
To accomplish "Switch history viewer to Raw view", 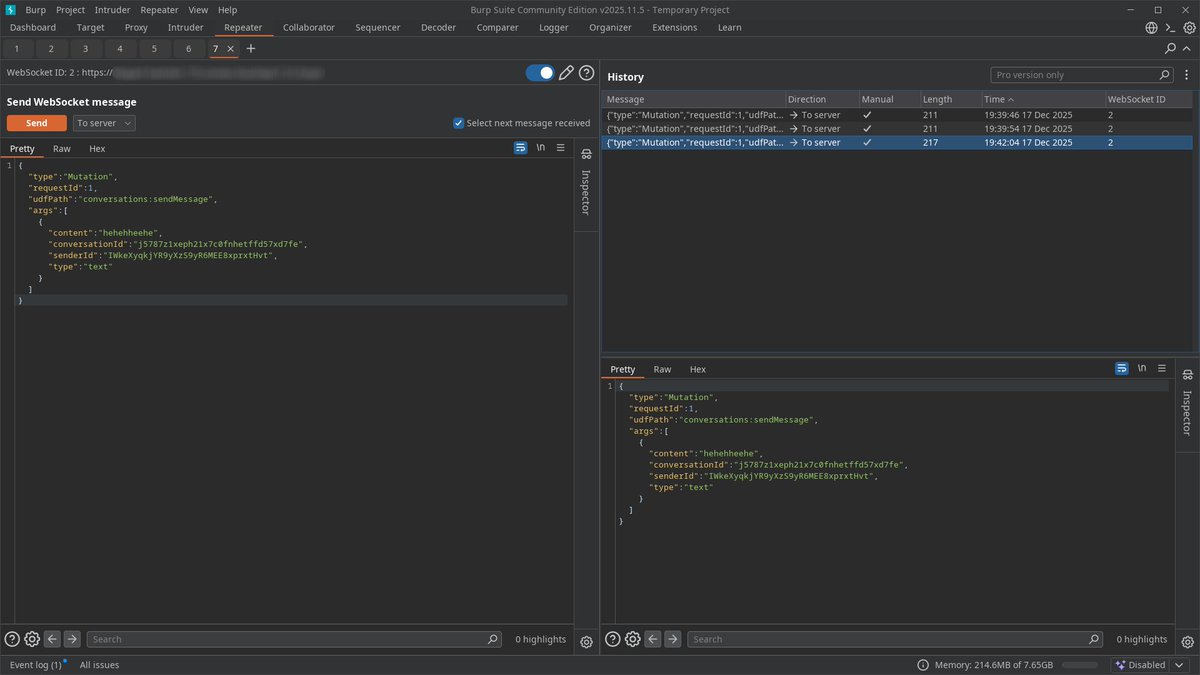I will [663, 369].
